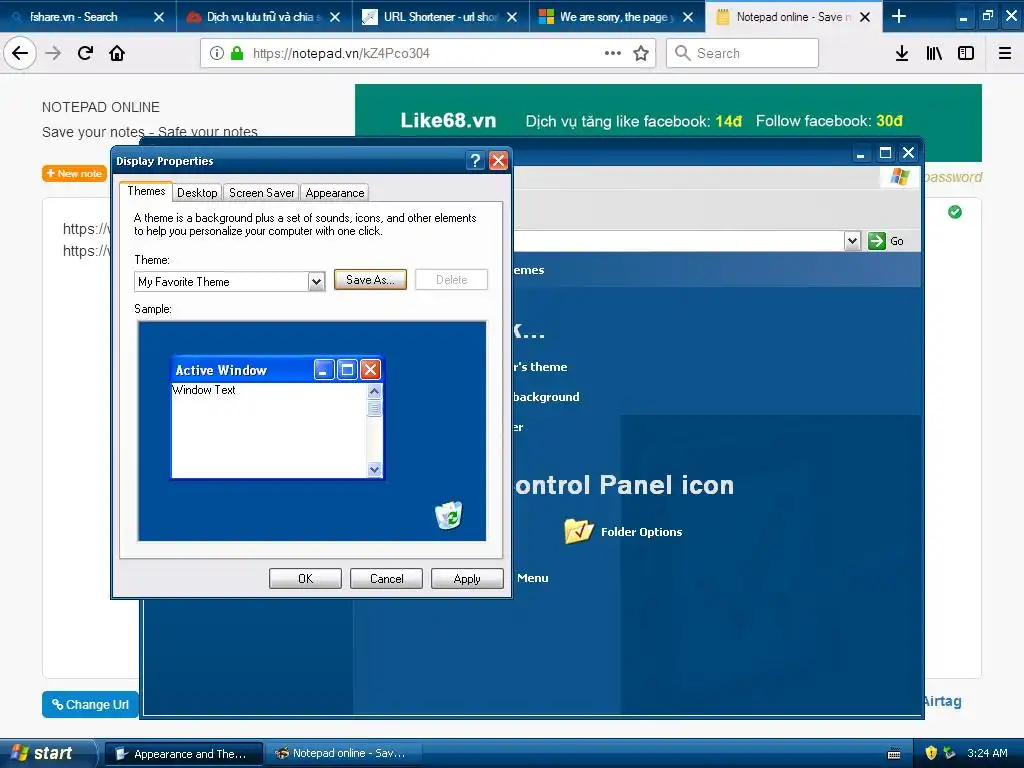The height and width of the screenshot is (768, 1024).
Task: Click the Windows flag logo in Control Panel window
Action: (x=899, y=176)
